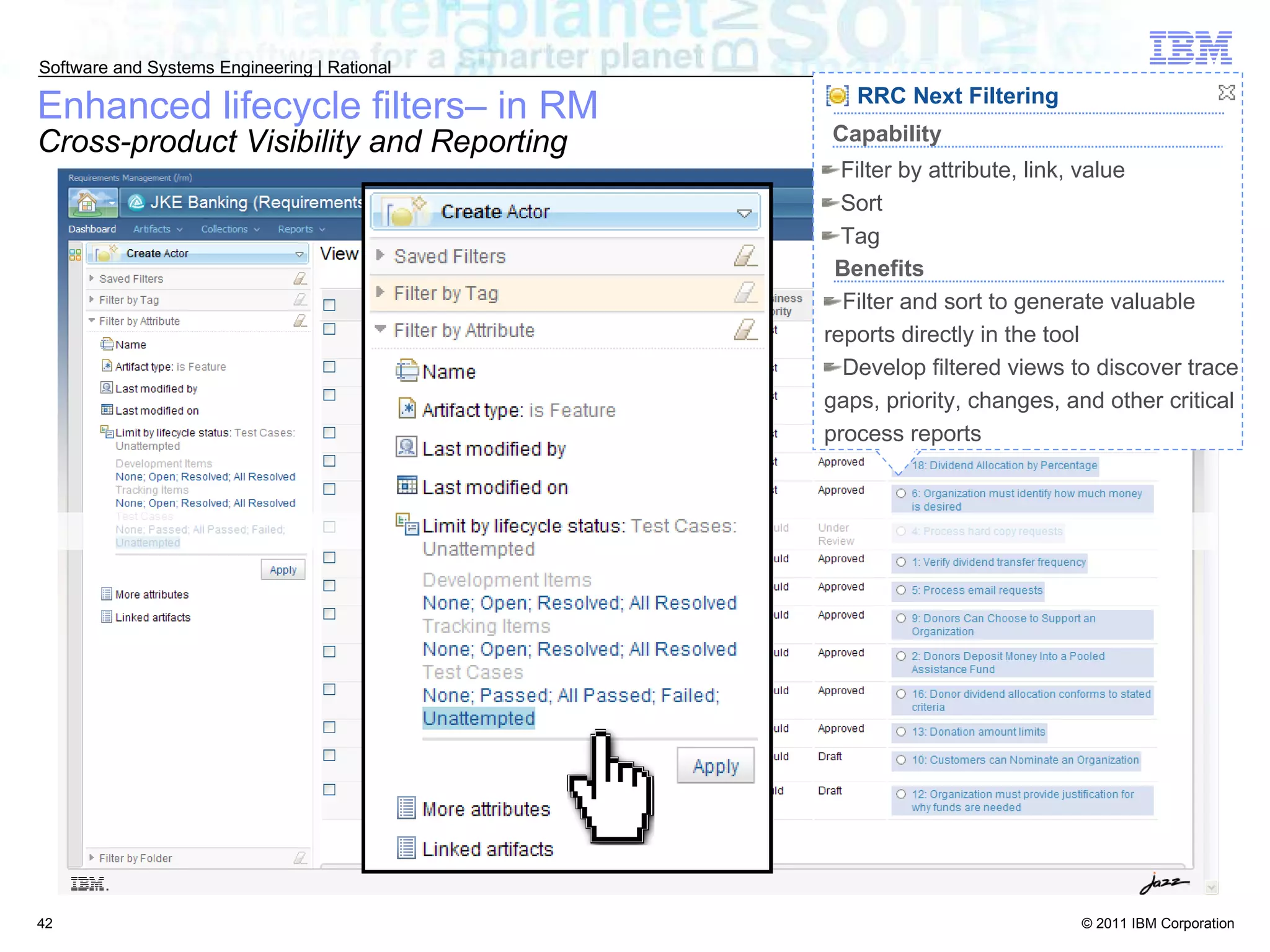
Task: Click the Filter by Tag eraser in enlarged panel
Action: pyautogui.click(x=745, y=293)
